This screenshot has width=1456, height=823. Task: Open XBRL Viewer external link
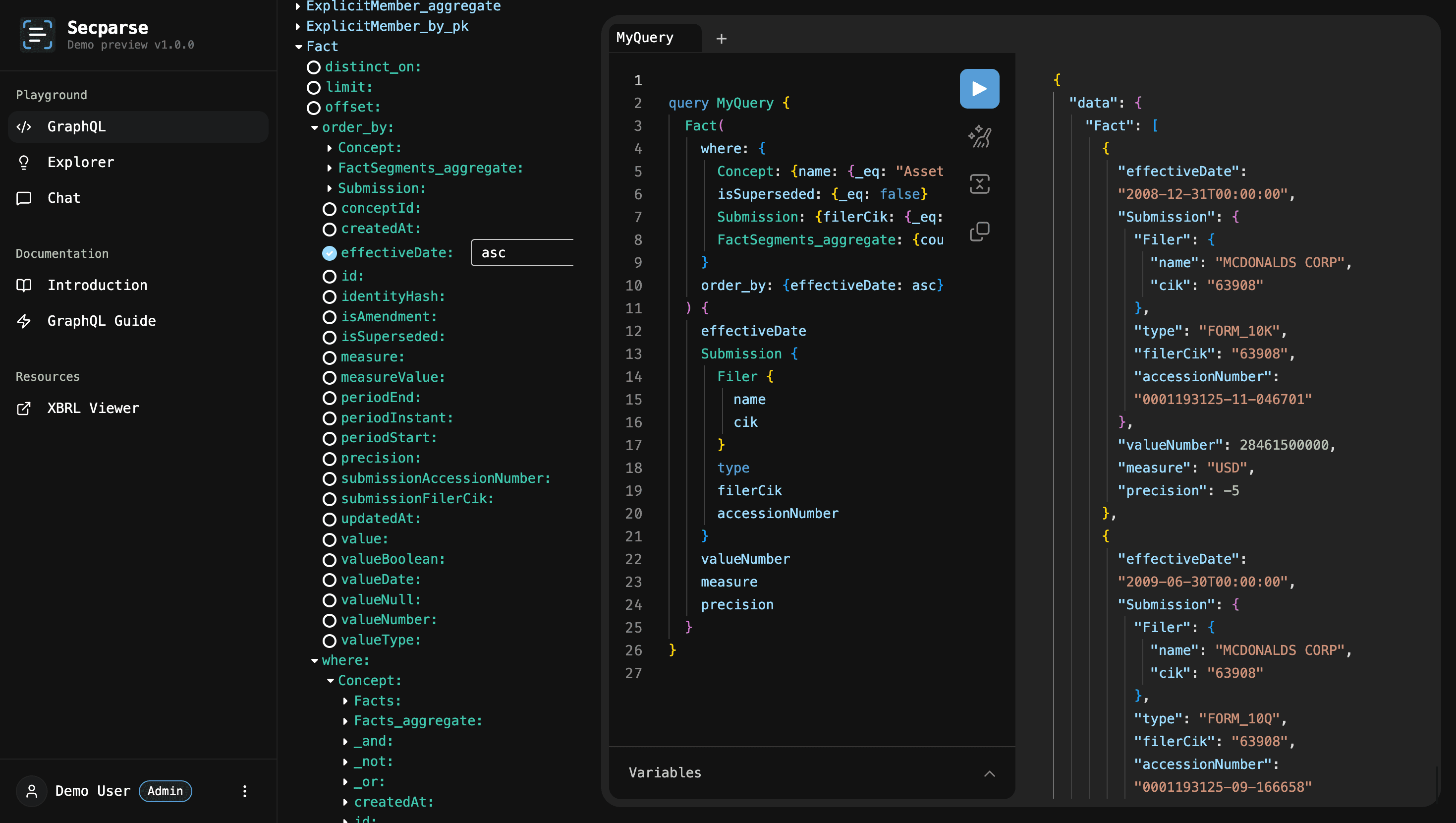click(93, 408)
